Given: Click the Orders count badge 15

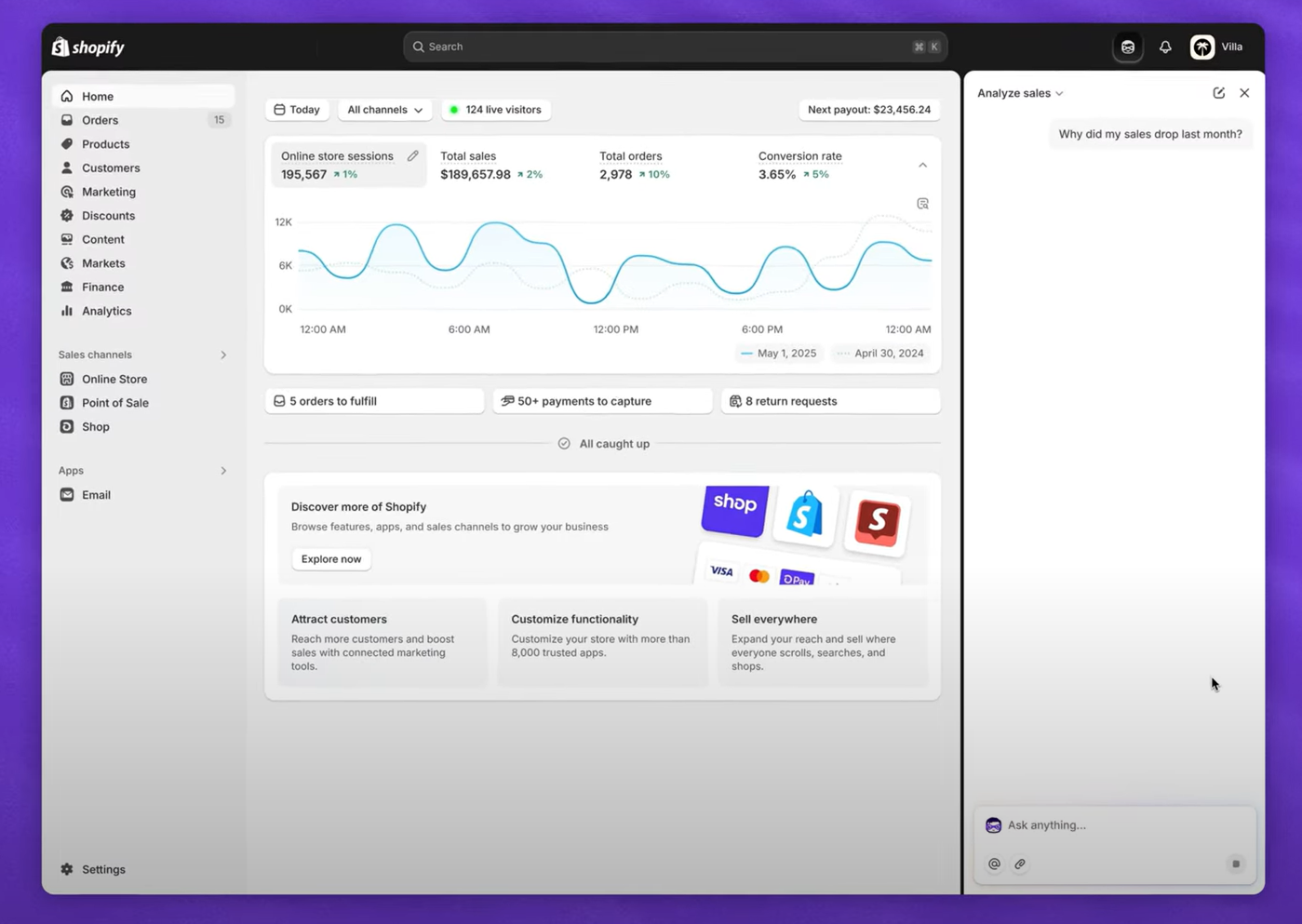Looking at the screenshot, I should tap(220, 120).
